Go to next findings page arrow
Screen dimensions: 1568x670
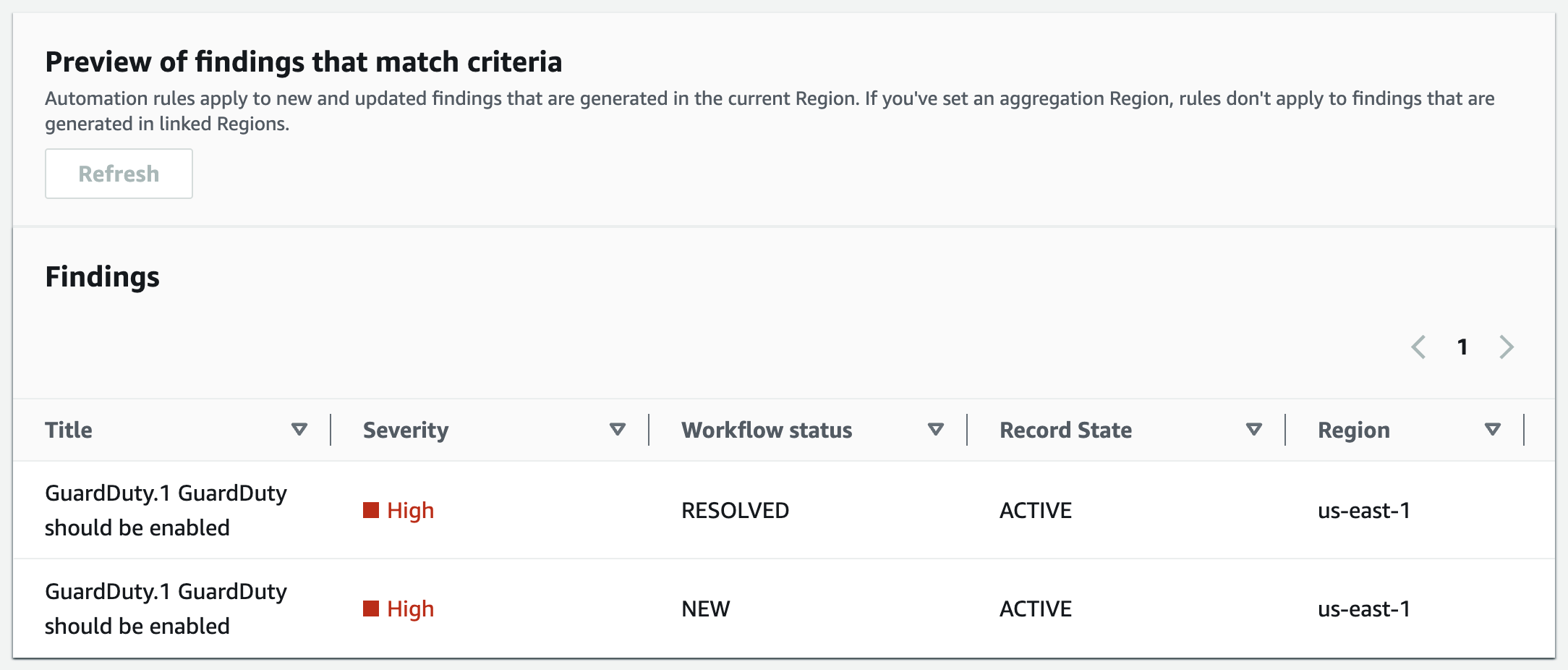point(1507,347)
